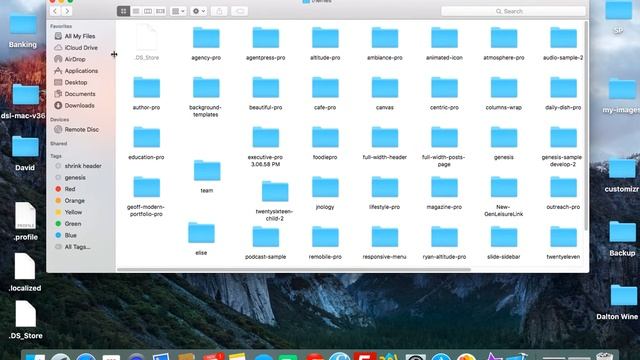Viewport: 640px width, 360px height.
Task: Select the slide-sidebar folder
Action: pos(504,242)
